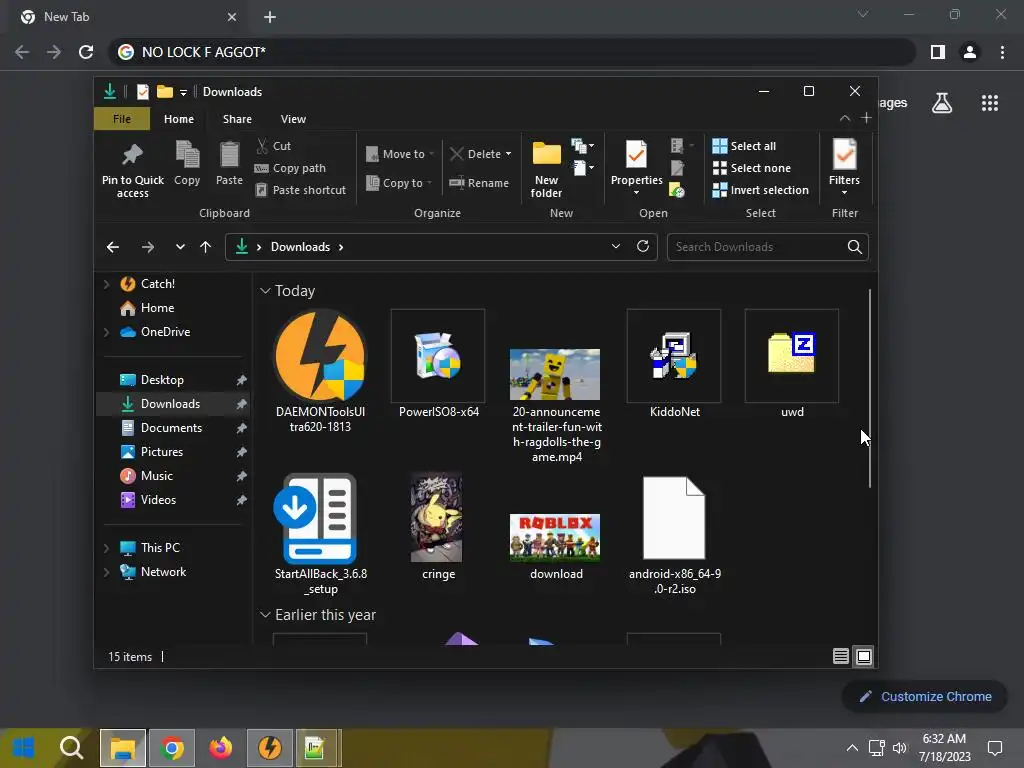Image resolution: width=1024 pixels, height=768 pixels.
Task: Open Videos in navigation pane
Action: pos(148,500)
